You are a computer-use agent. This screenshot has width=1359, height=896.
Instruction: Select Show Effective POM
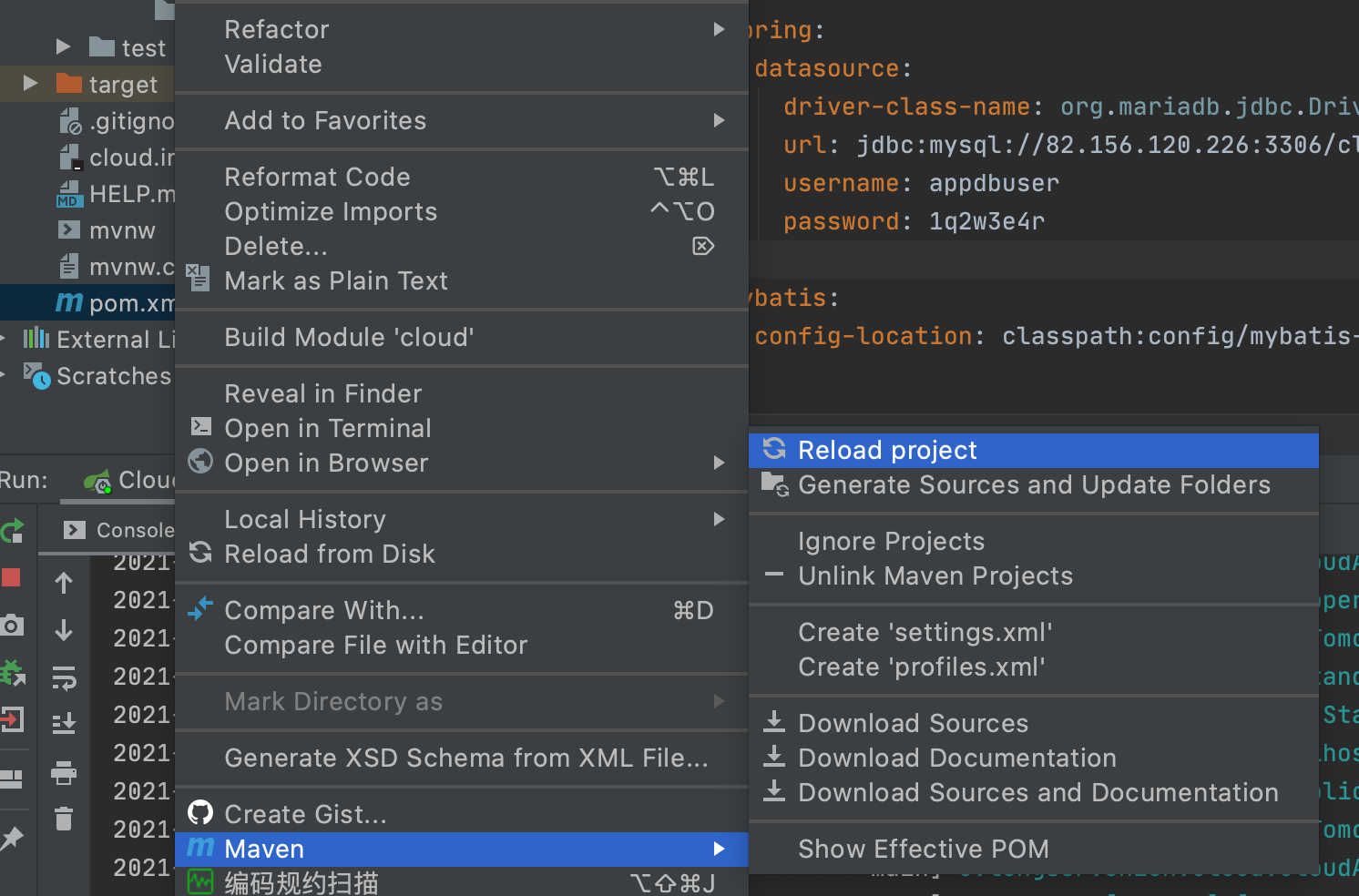tap(923, 849)
